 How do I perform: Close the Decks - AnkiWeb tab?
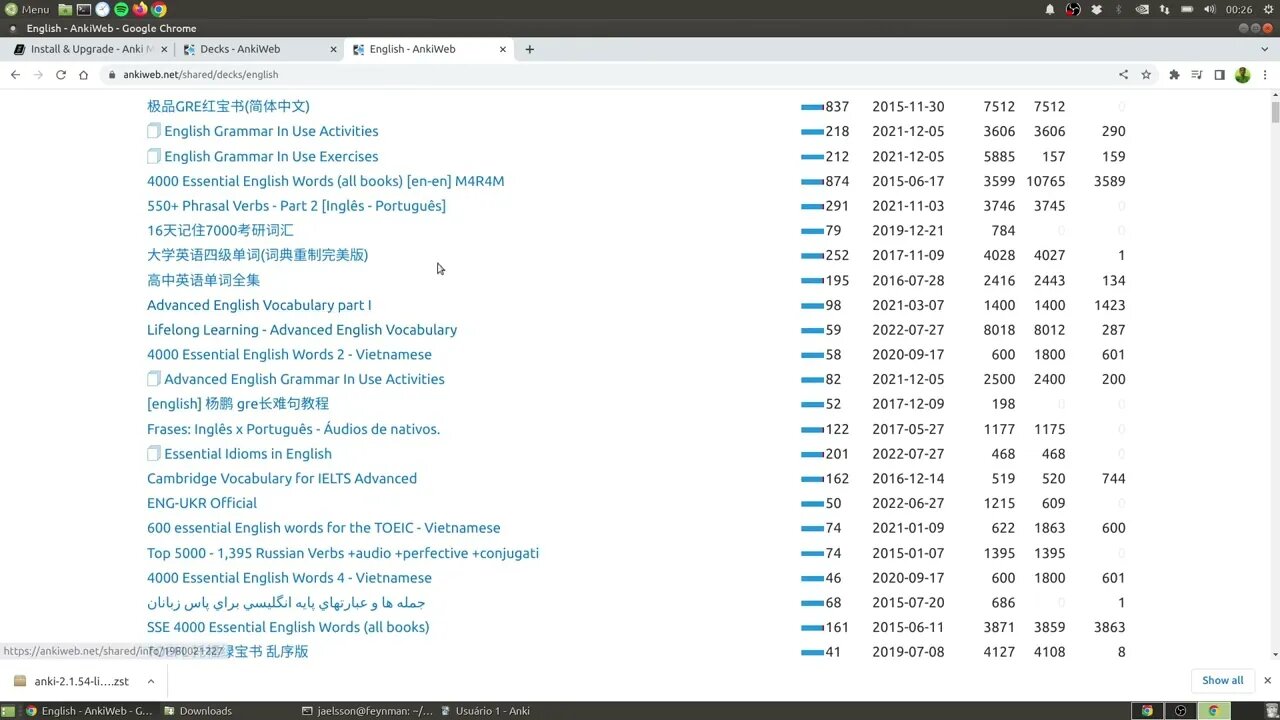click(x=334, y=49)
